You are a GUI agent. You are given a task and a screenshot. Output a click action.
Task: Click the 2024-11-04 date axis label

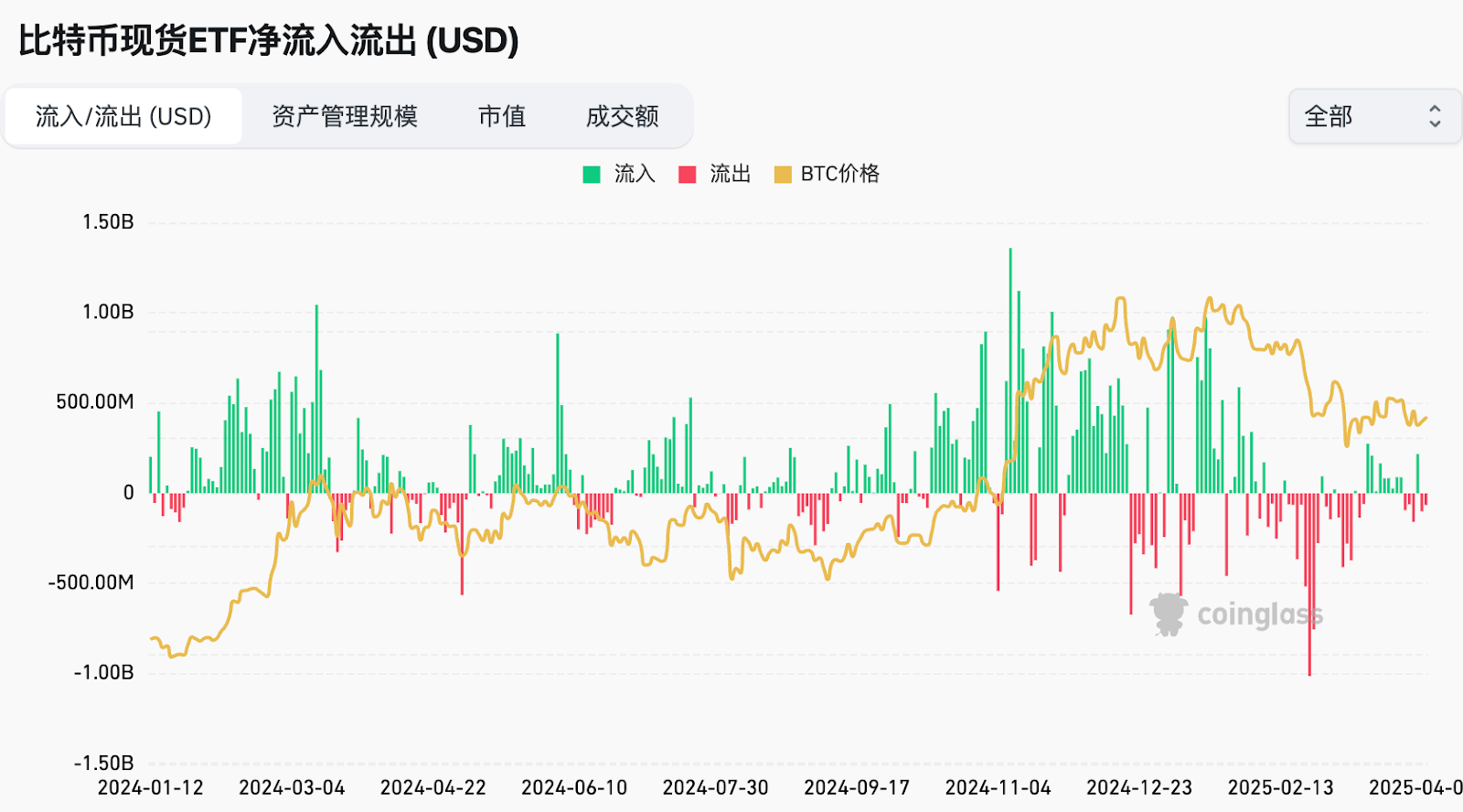(998, 787)
